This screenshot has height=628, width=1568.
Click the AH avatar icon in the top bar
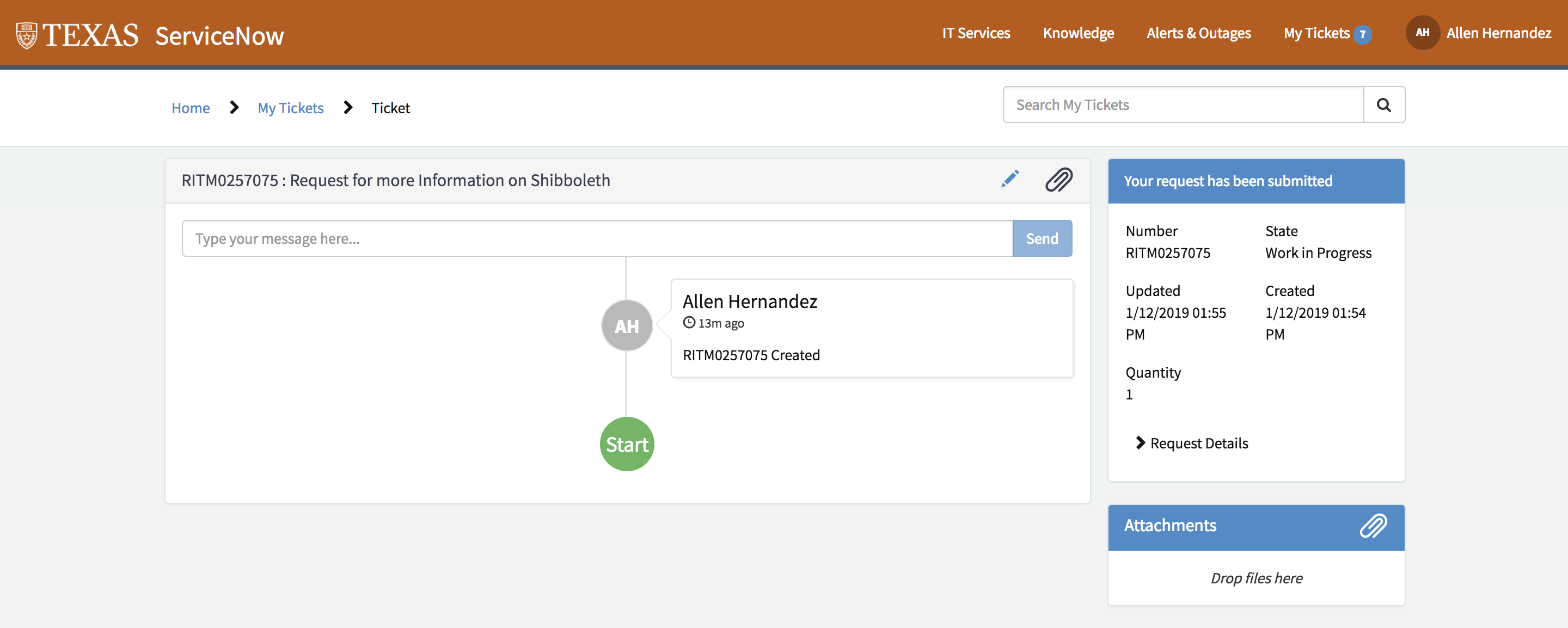tap(1423, 33)
